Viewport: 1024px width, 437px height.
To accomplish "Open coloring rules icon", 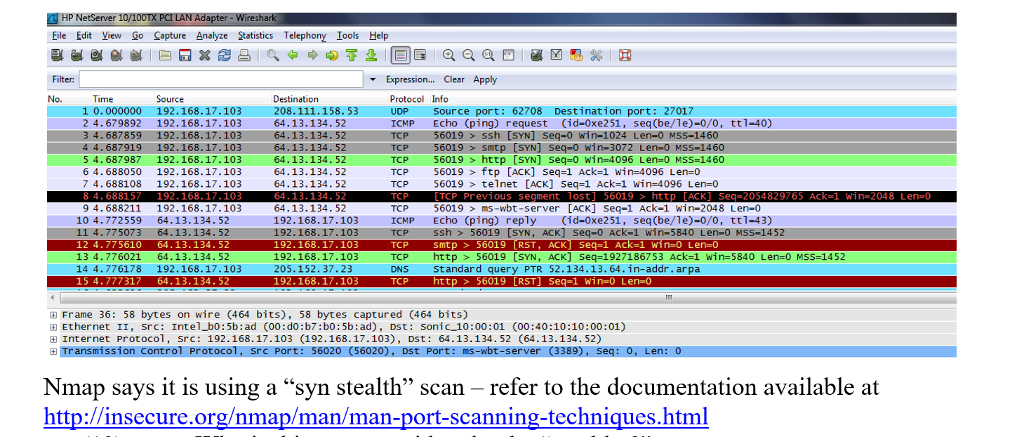I will (x=576, y=56).
